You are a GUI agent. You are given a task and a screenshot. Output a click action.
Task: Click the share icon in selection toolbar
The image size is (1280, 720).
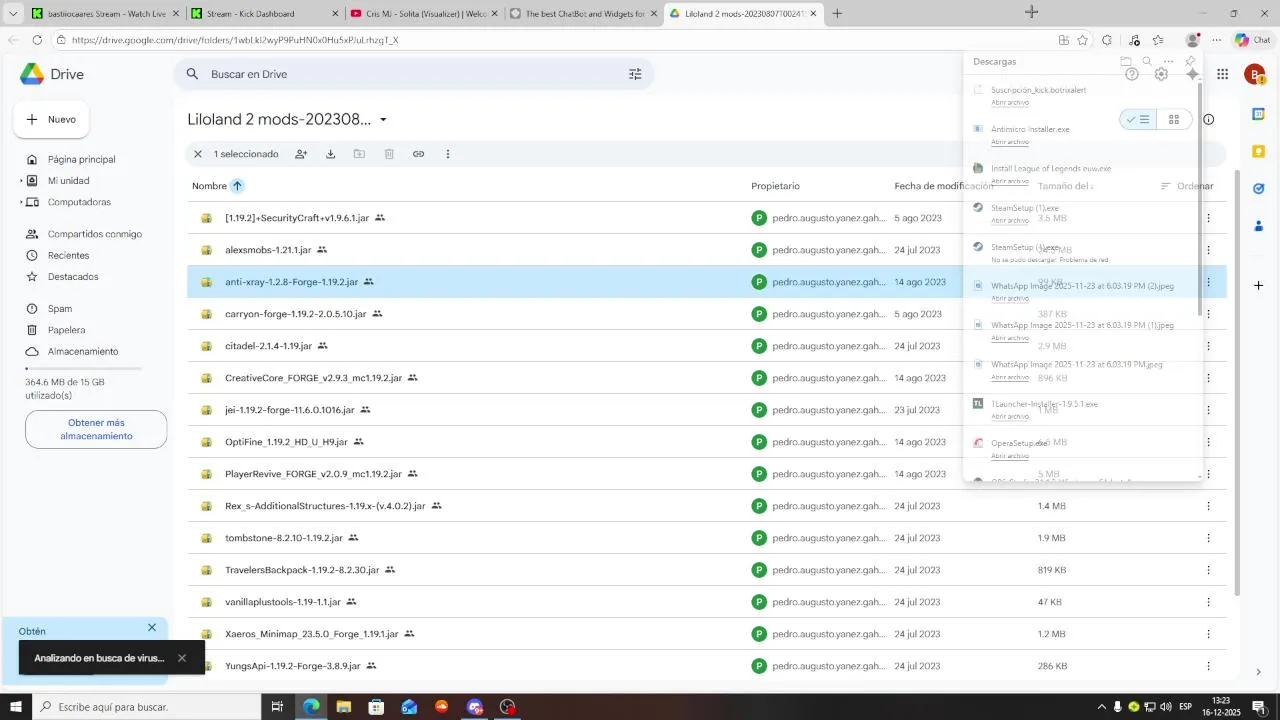pos(301,154)
